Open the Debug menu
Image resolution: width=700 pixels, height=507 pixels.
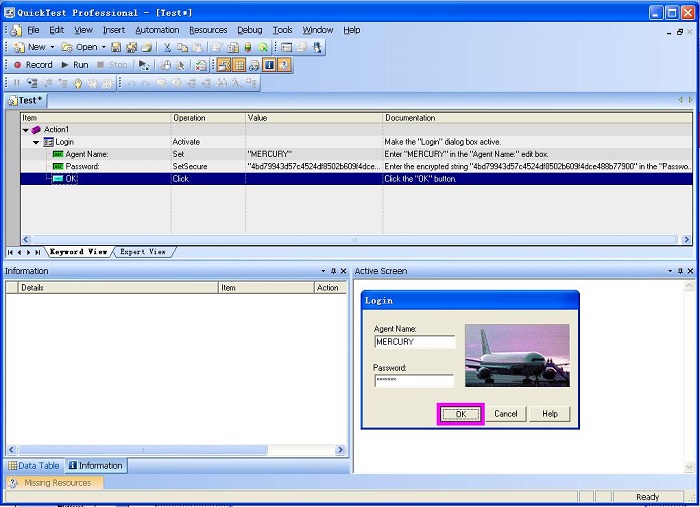point(250,30)
